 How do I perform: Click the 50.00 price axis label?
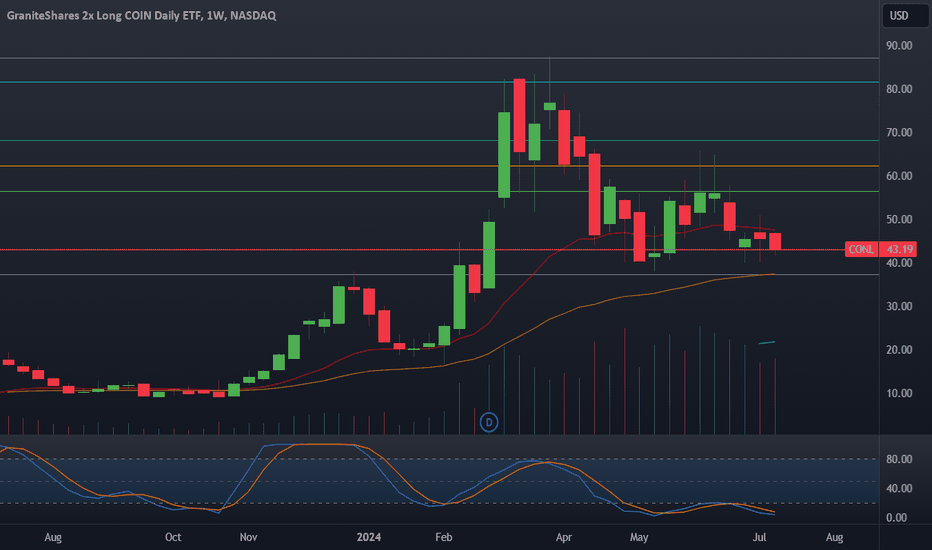point(899,219)
